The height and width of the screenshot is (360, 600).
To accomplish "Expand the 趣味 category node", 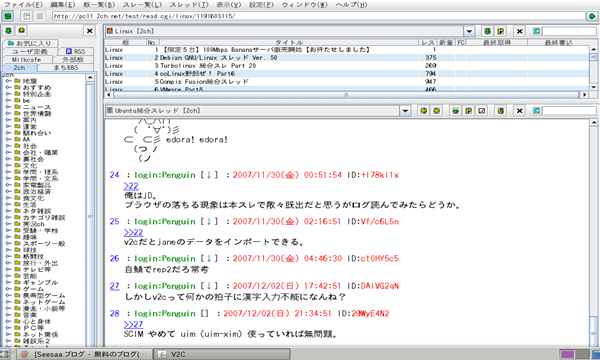I will coord(8,237).
